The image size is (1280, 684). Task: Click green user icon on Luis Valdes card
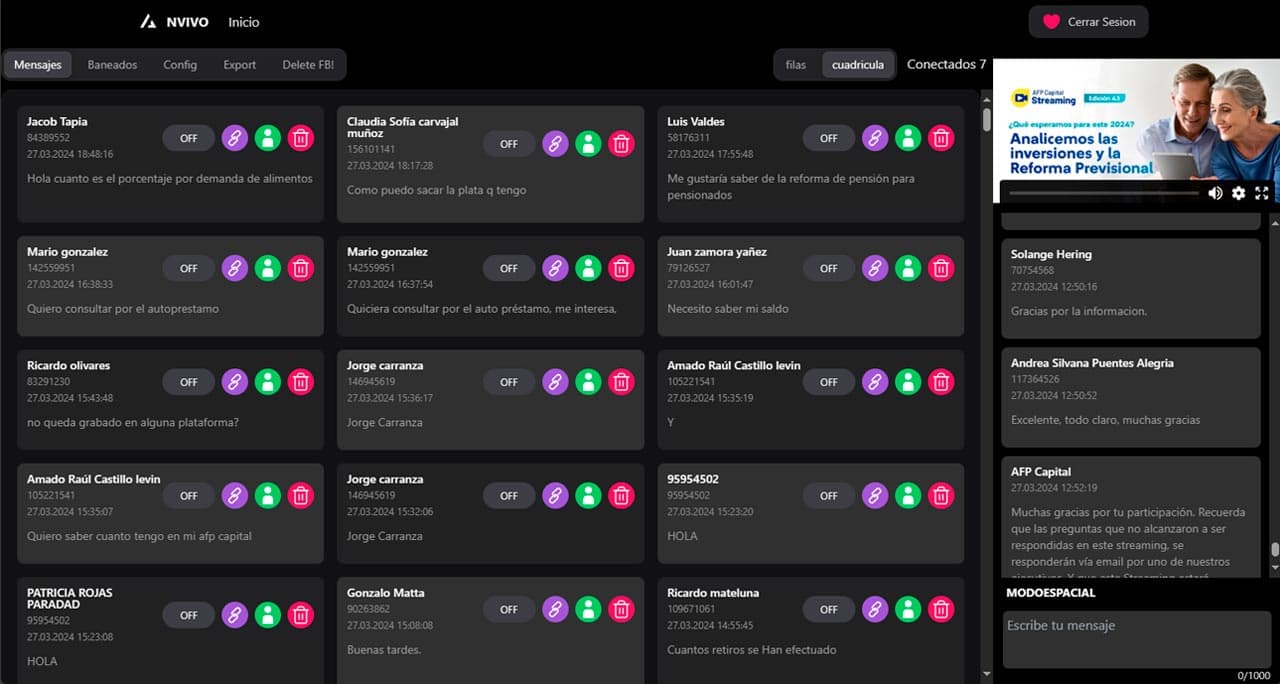coord(908,138)
